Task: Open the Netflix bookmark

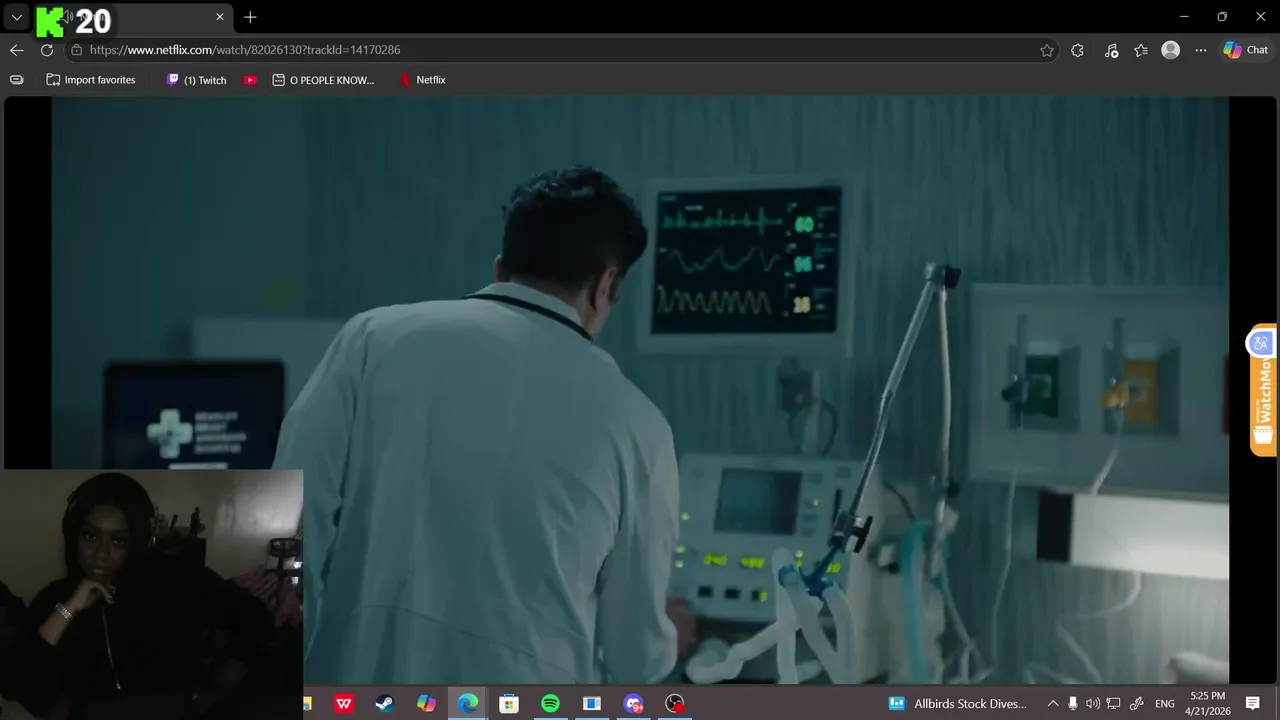Action: [x=422, y=80]
